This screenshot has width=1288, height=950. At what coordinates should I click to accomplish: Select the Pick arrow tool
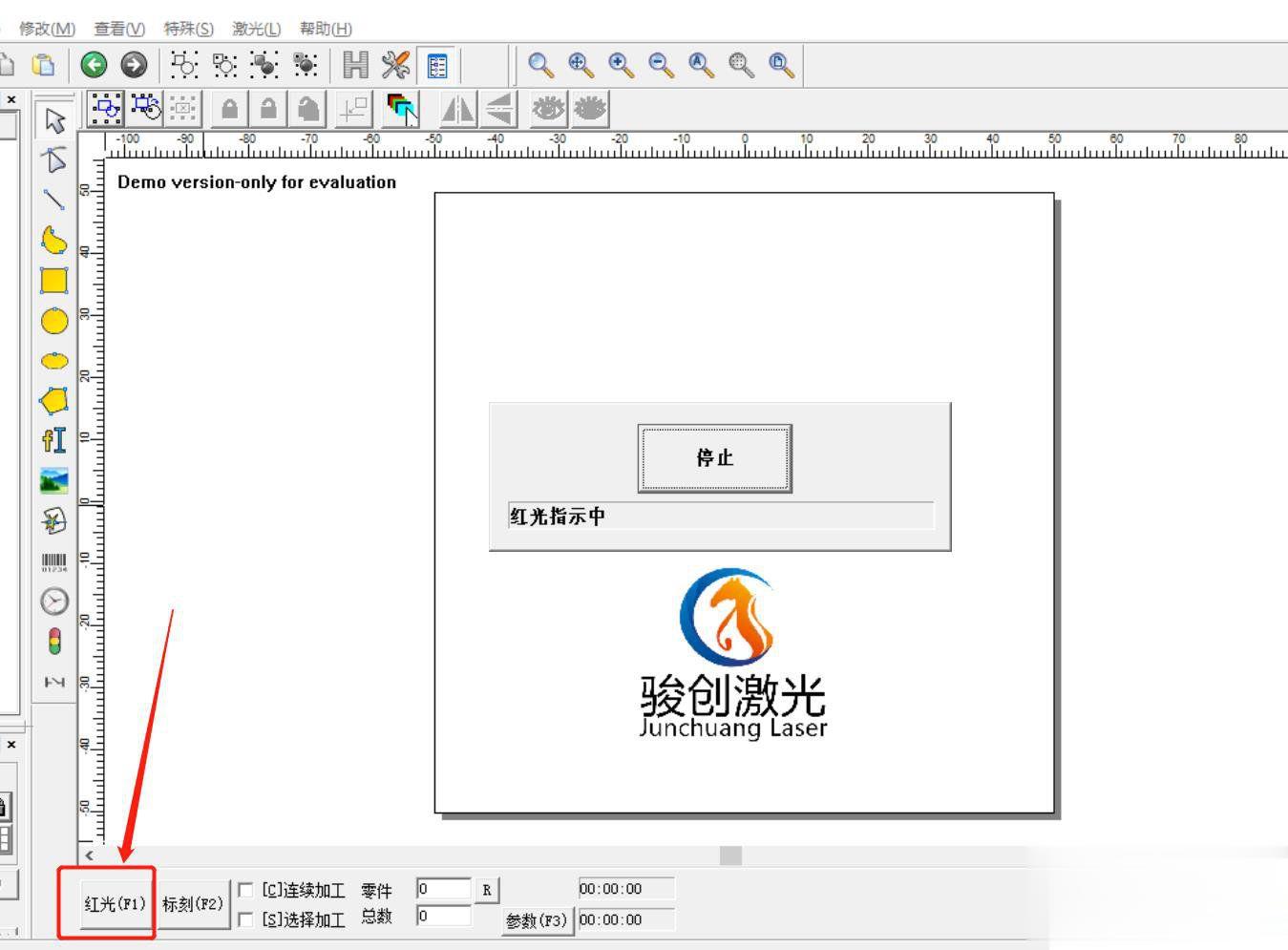pos(54,120)
